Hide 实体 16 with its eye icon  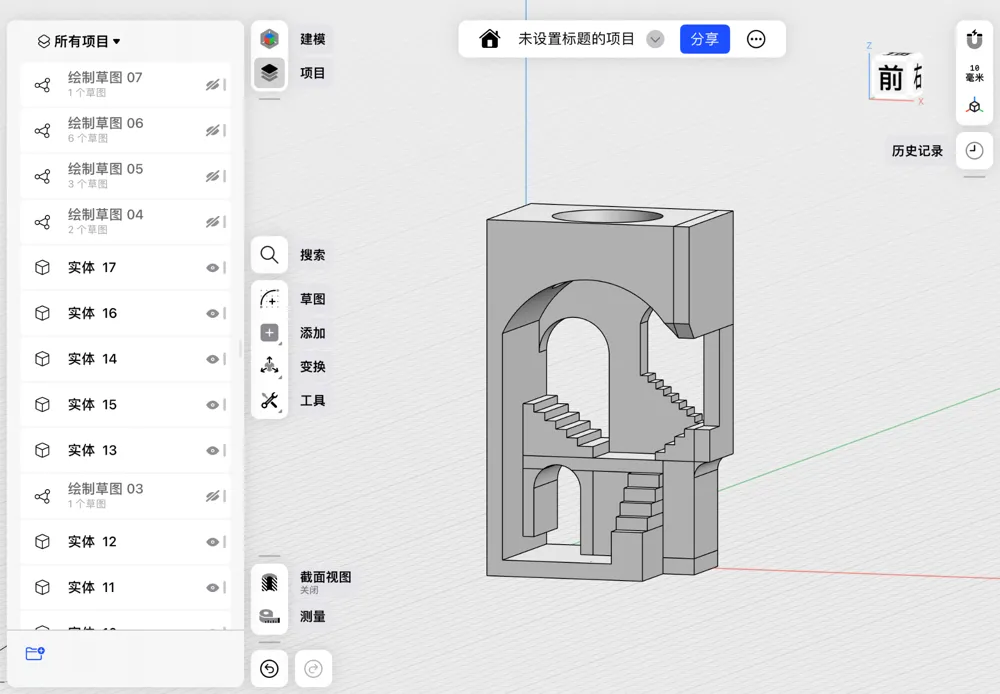[212, 313]
